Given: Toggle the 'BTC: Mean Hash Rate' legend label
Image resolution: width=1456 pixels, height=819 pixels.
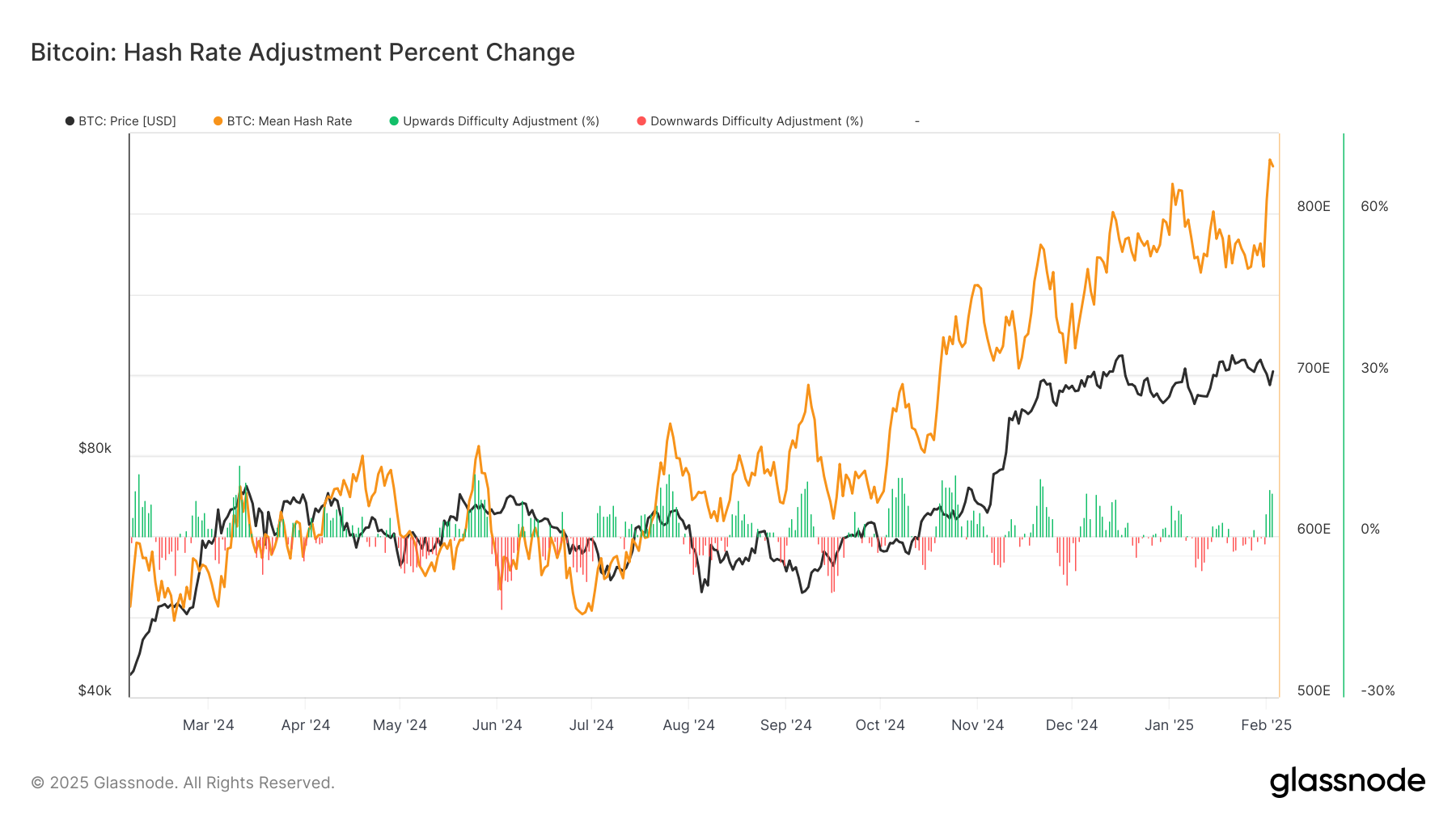Looking at the screenshot, I should pyautogui.click(x=289, y=121).
